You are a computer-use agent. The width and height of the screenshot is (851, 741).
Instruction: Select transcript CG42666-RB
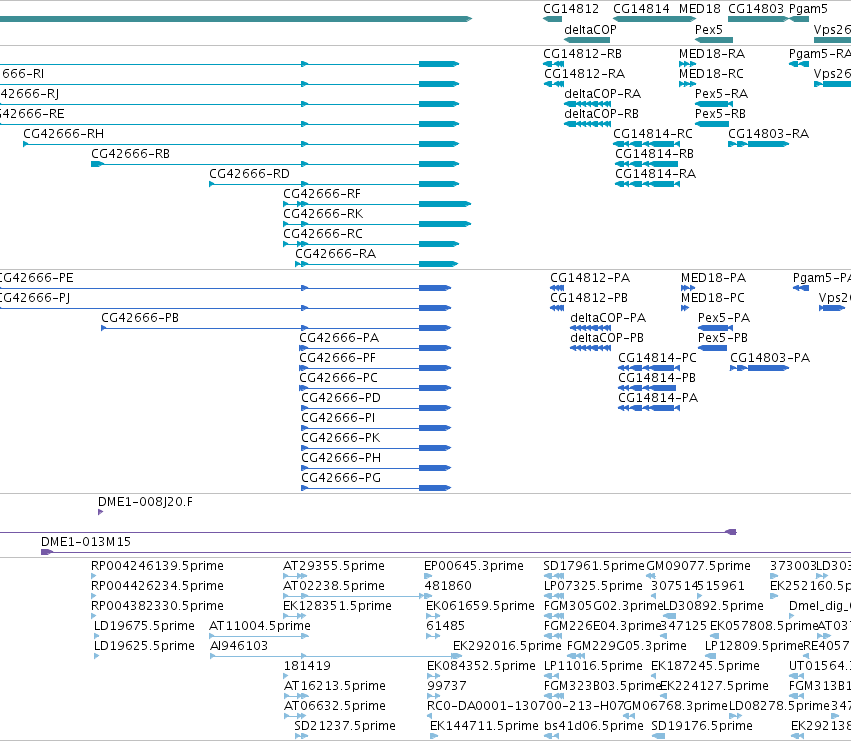(130, 154)
